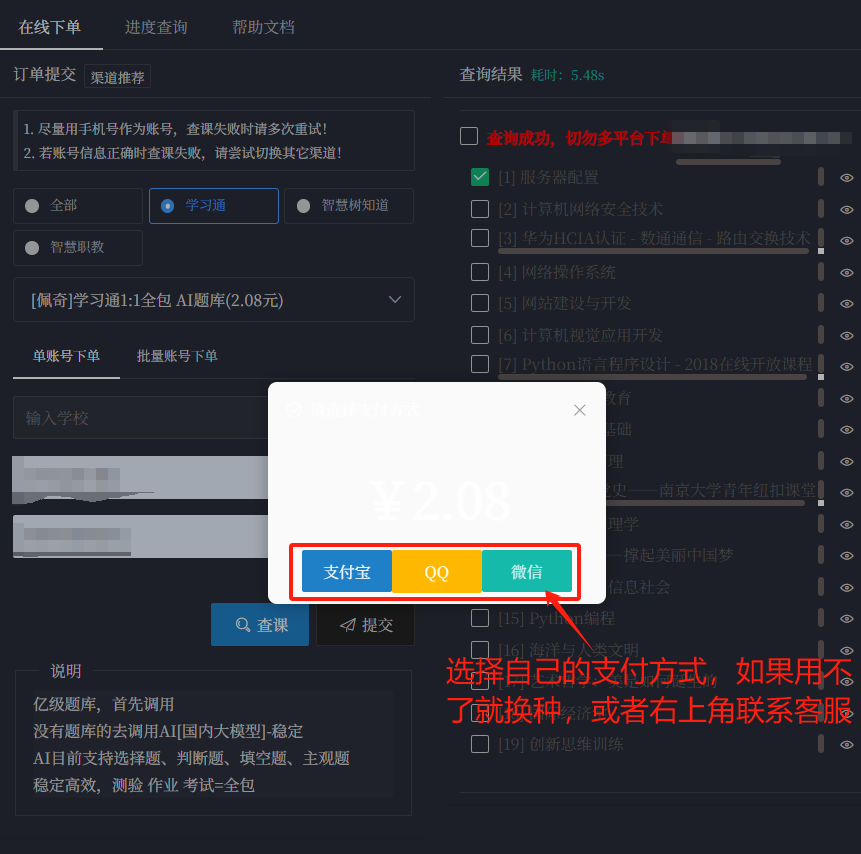The width and height of the screenshot is (861, 854).
Task: Open the 学习通1:1全包 AI题库 dropdown
Action: tap(213, 300)
